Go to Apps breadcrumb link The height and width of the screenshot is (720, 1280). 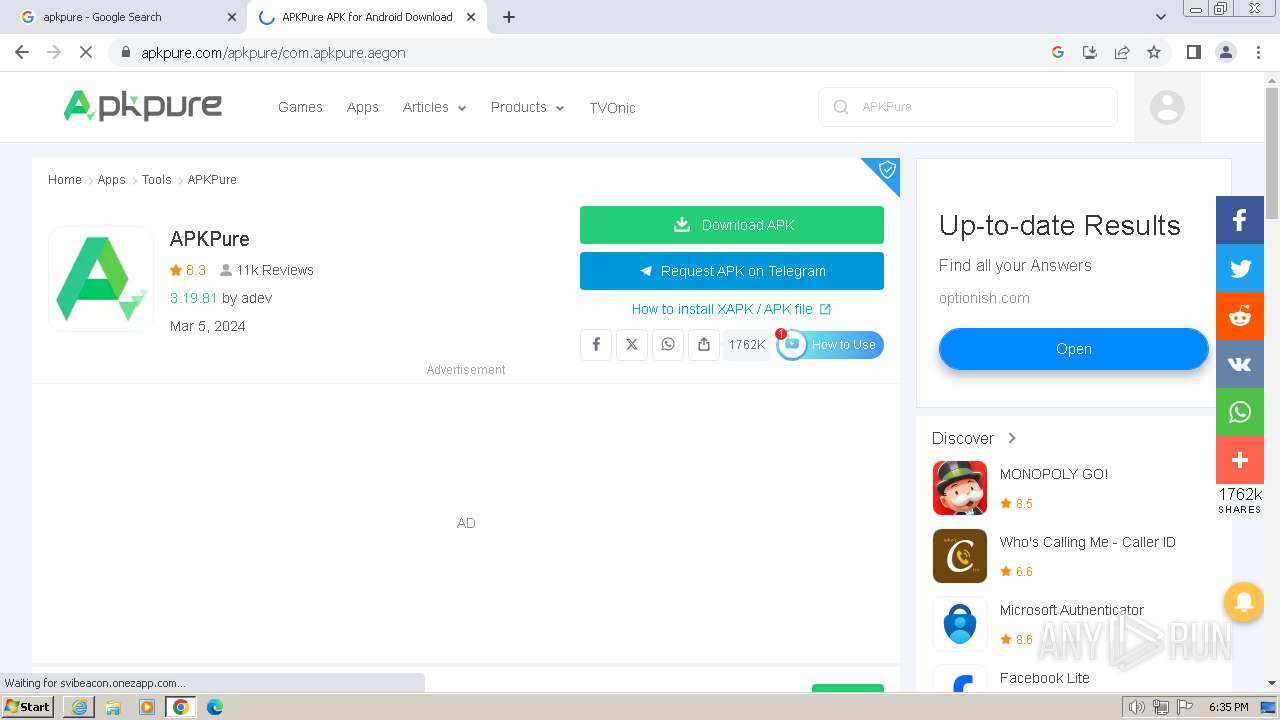[x=112, y=180]
